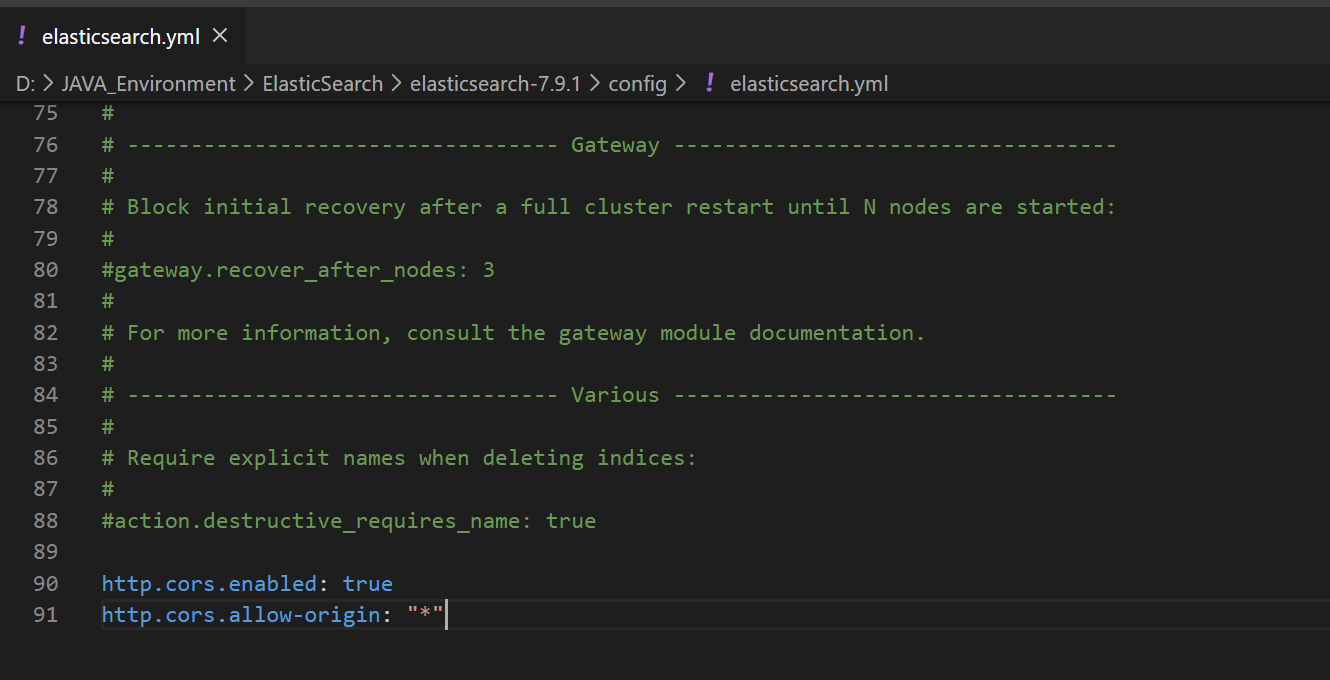Screen dimensions: 1330x680
Task: Click the Gateway section header comment
Action: (609, 145)
